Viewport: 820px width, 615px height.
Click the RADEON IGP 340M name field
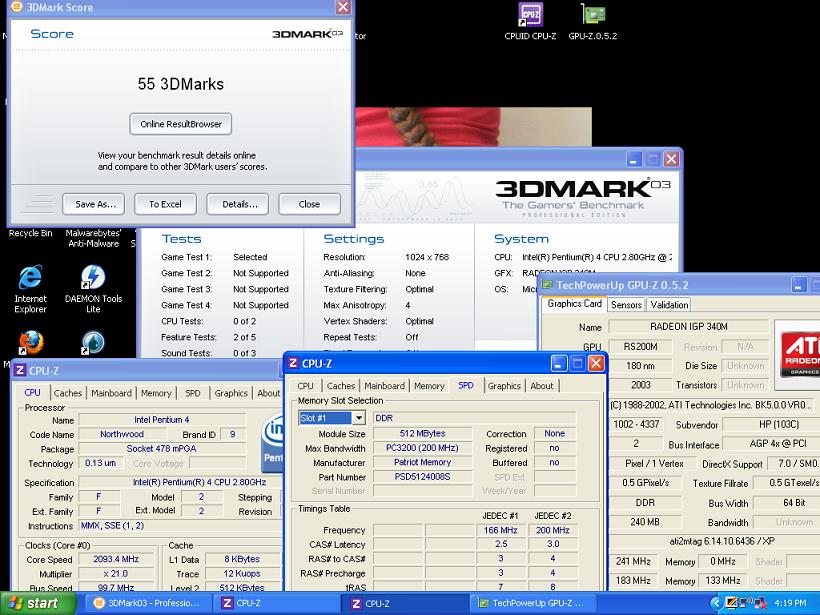coord(688,327)
